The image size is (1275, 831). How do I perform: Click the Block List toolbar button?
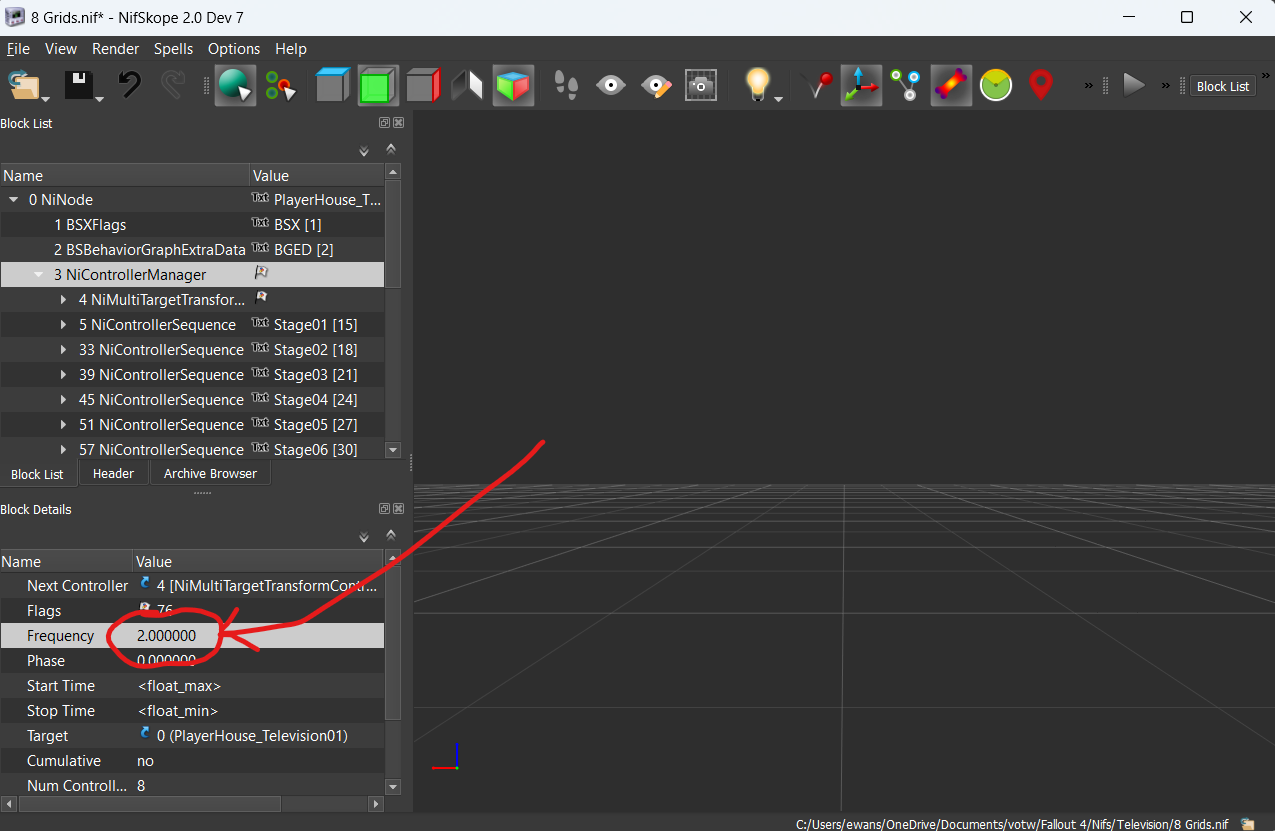(1223, 86)
